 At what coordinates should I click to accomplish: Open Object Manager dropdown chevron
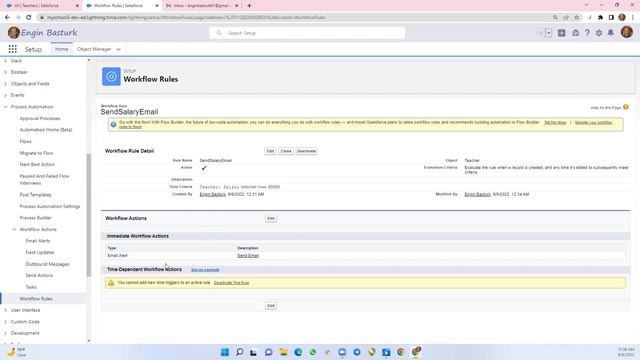click(118, 49)
